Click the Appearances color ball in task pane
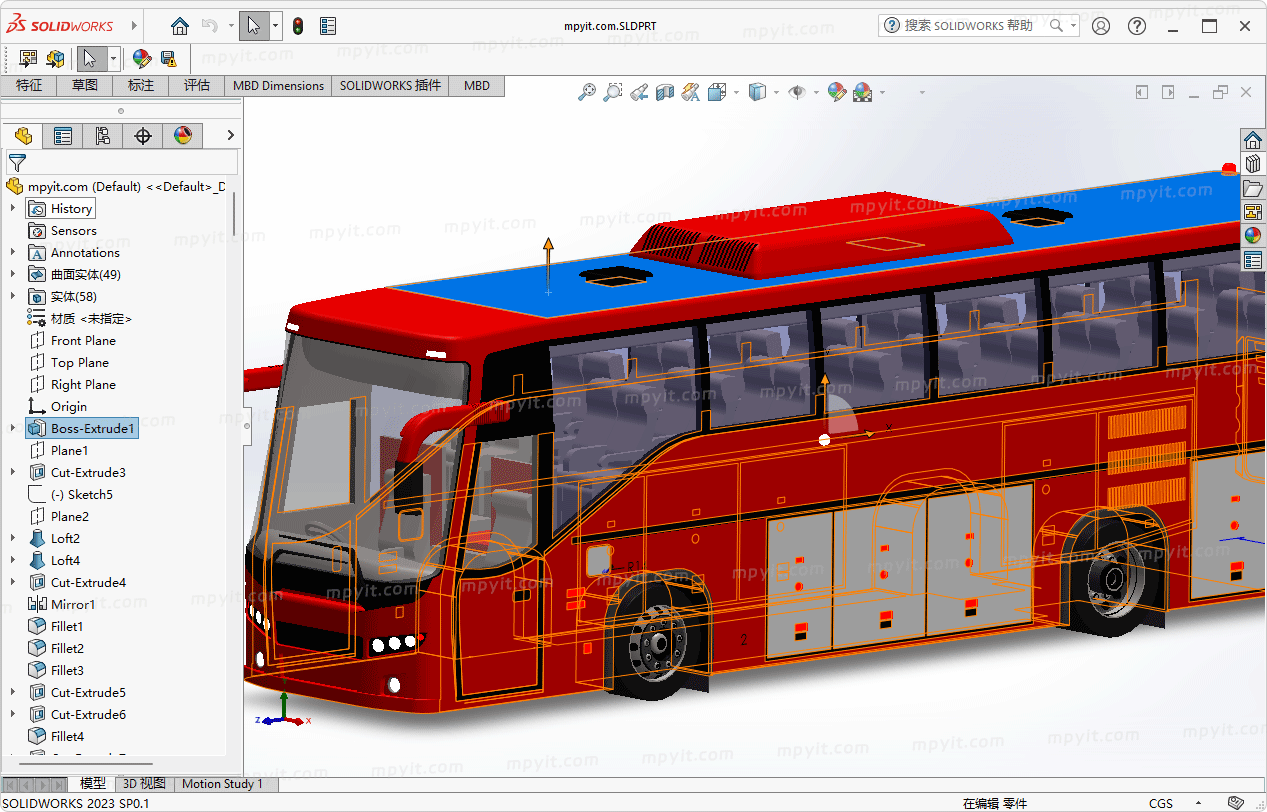 (1253, 236)
